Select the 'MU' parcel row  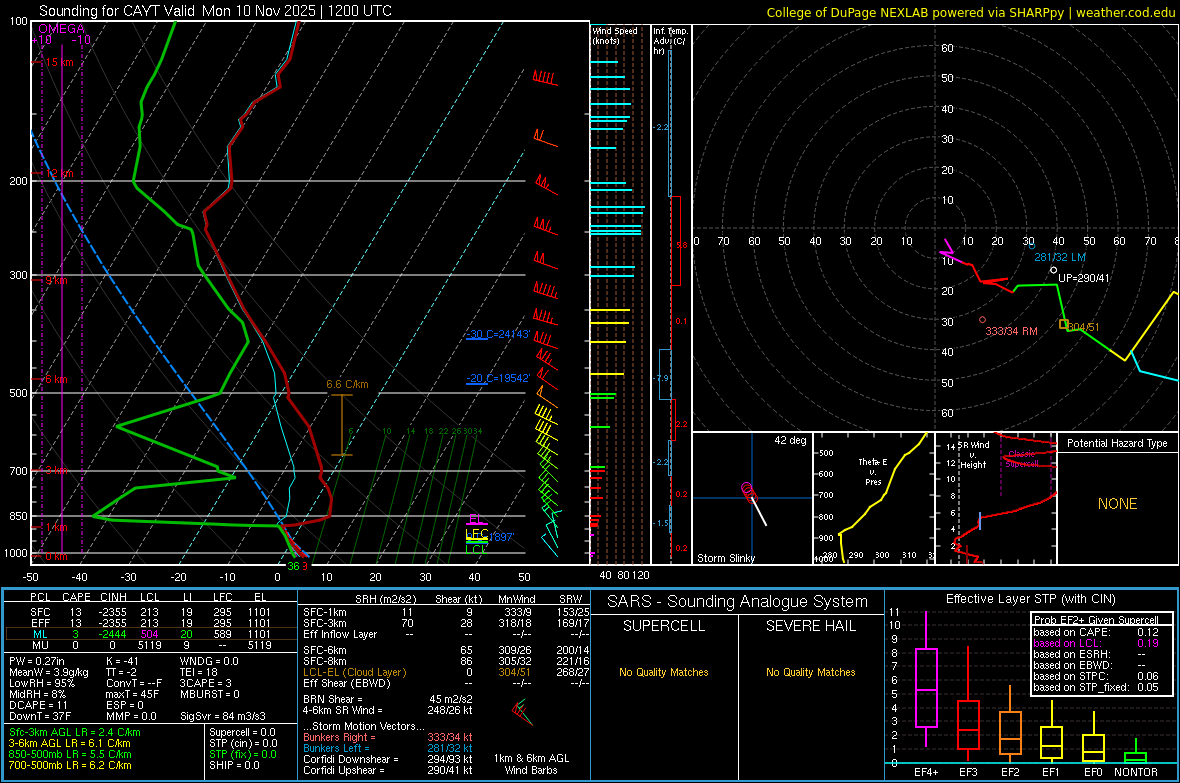pos(149,644)
